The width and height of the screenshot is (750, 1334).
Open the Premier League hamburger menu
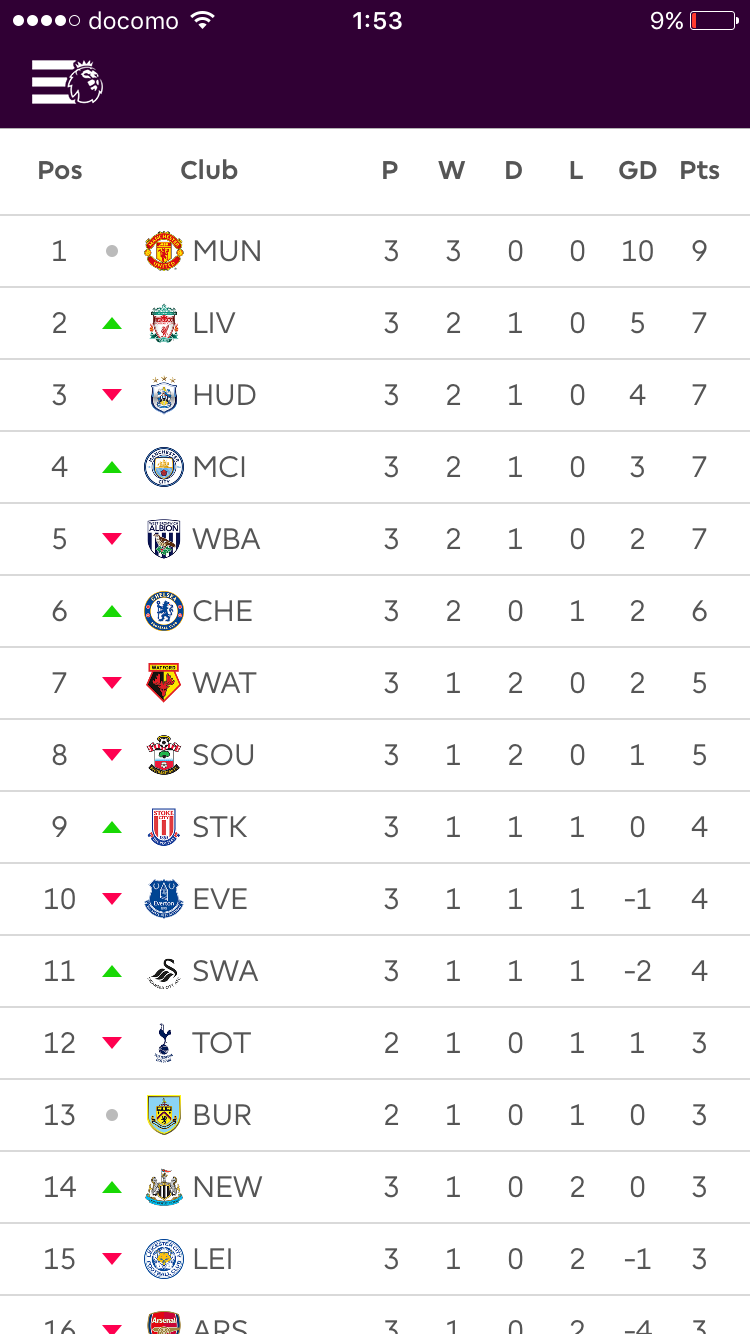tap(67, 82)
